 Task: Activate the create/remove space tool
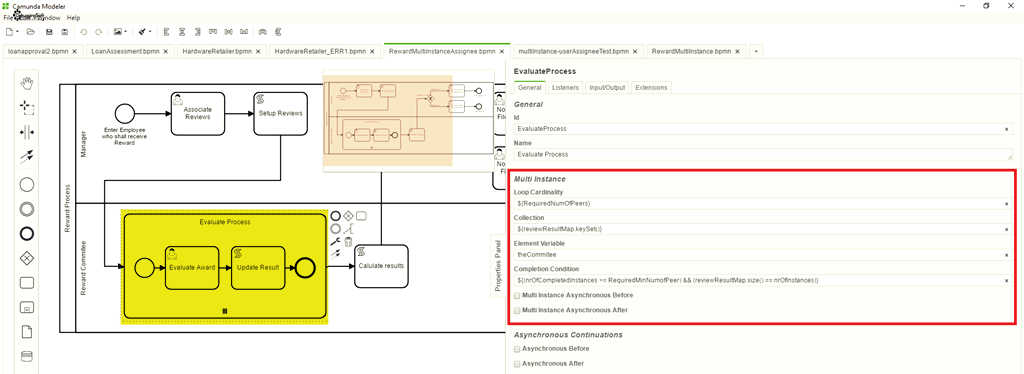pos(27,132)
